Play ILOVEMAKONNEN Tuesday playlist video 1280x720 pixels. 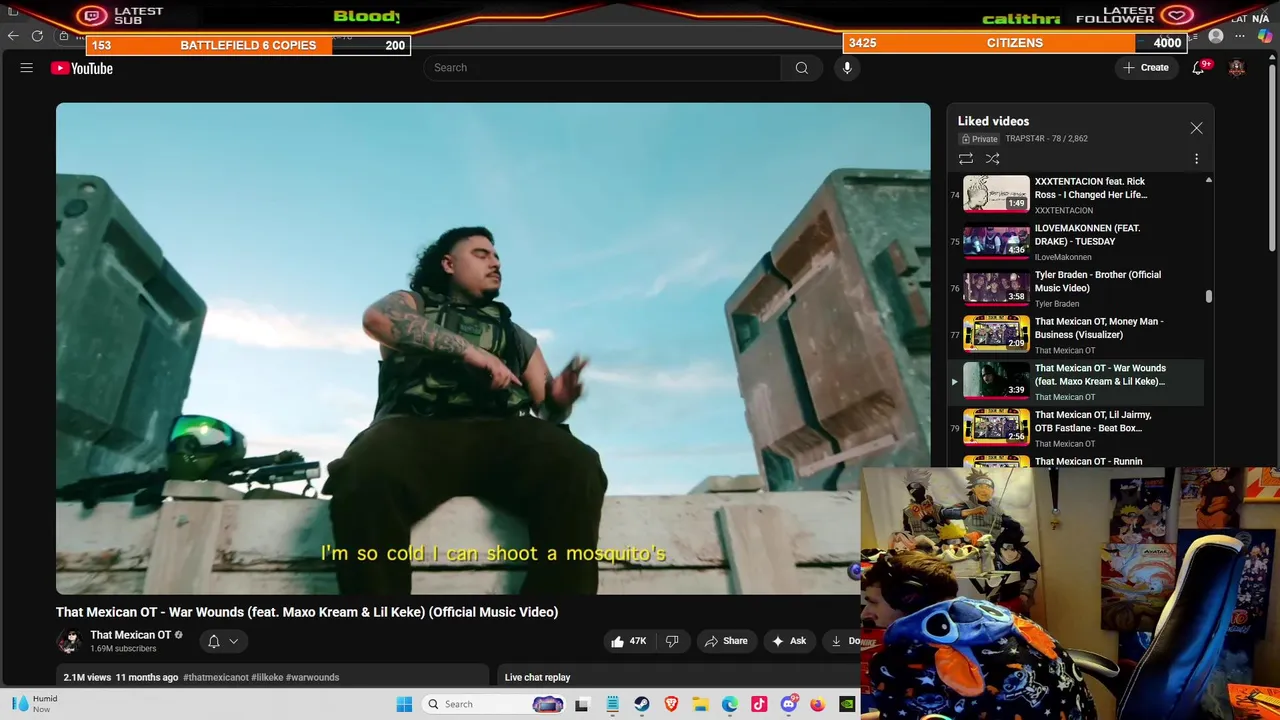tap(996, 241)
